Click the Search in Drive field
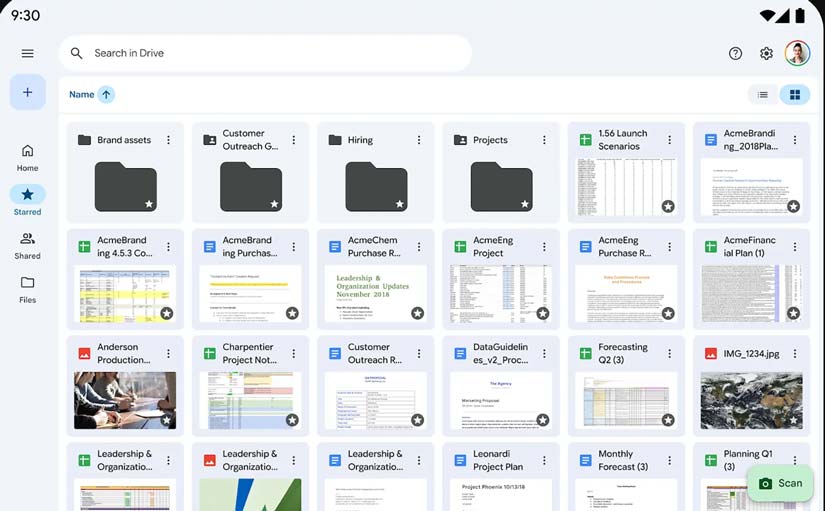This screenshot has width=825, height=511. pyautogui.click(x=265, y=53)
